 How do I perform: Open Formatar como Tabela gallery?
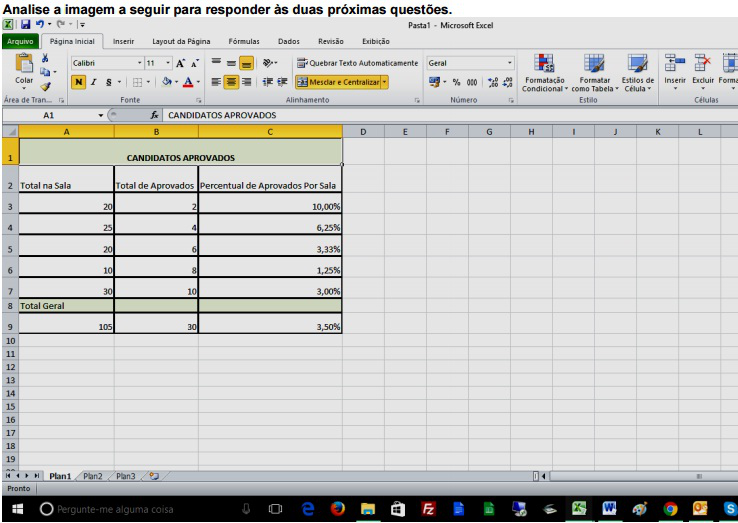click(x=595, y=66)
